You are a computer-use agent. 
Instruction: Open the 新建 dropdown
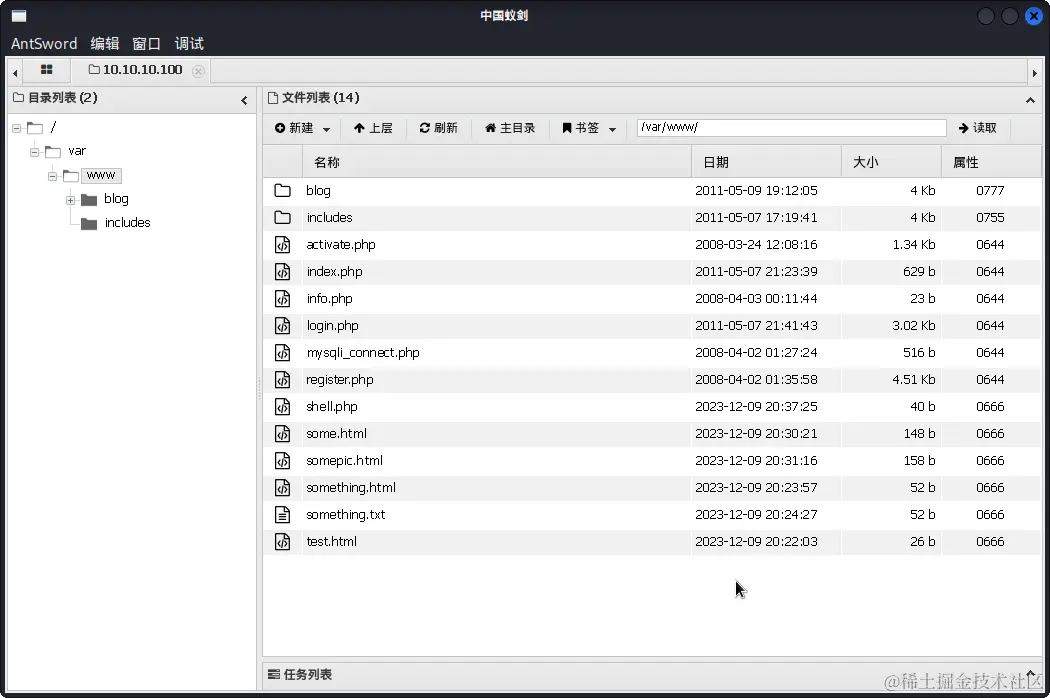coord(303,128)
